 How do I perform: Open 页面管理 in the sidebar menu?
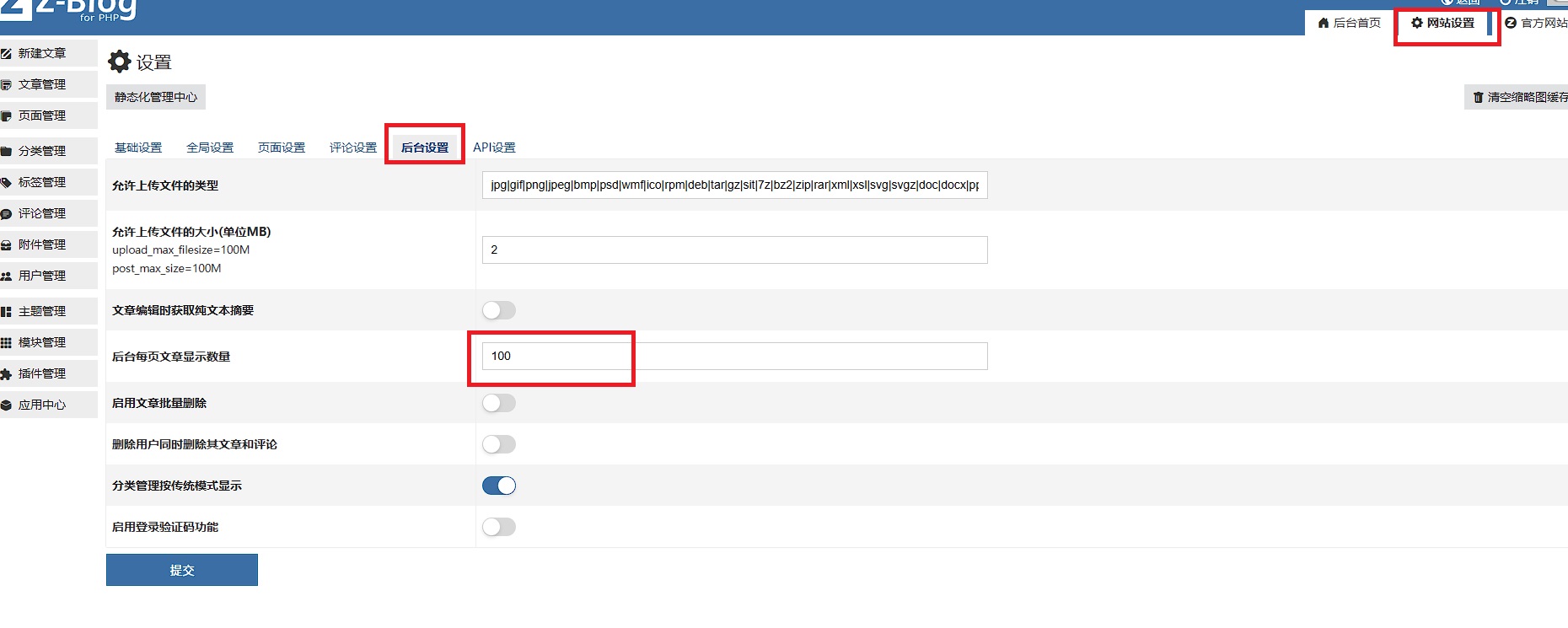(x=49, y=115)
